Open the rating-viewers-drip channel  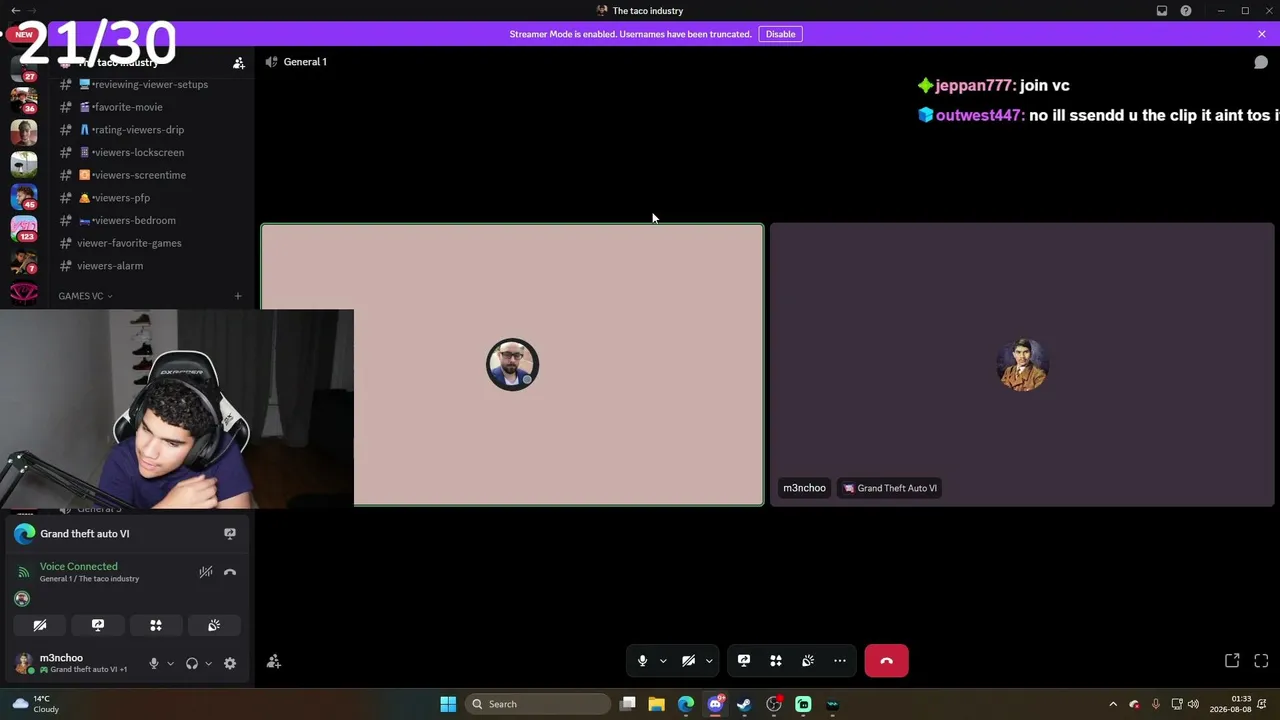click(x=150, y=130)
